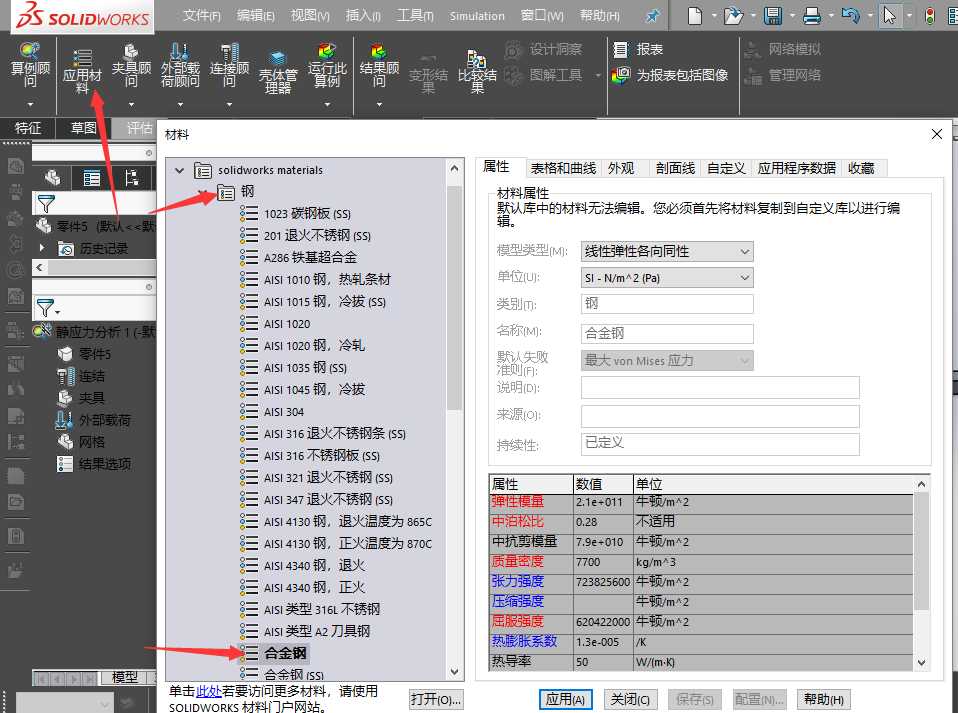Image resolution: width=958 pixels, height=713 pixels.
Task: Click the 比较结果 compare results tool
Action: (x=477, y=72)
